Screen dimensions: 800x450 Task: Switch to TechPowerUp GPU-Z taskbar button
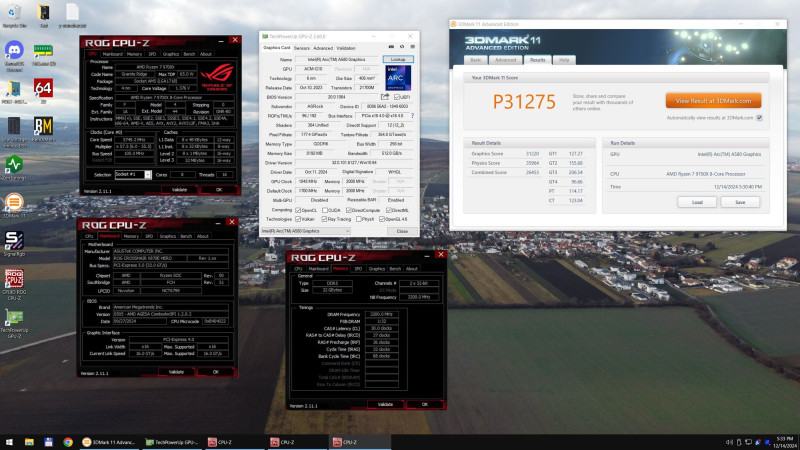click(x=172, y=442)
